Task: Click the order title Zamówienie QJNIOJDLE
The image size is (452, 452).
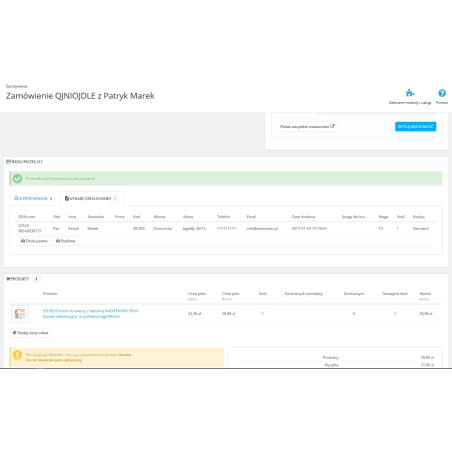Action: pyautogui.click(x=80, y=96)
